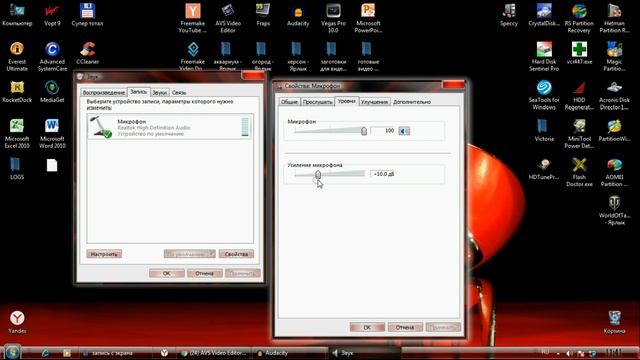Select the Speccy desktop icon
This screenshot has width=640, height=360.
point(509,15)
